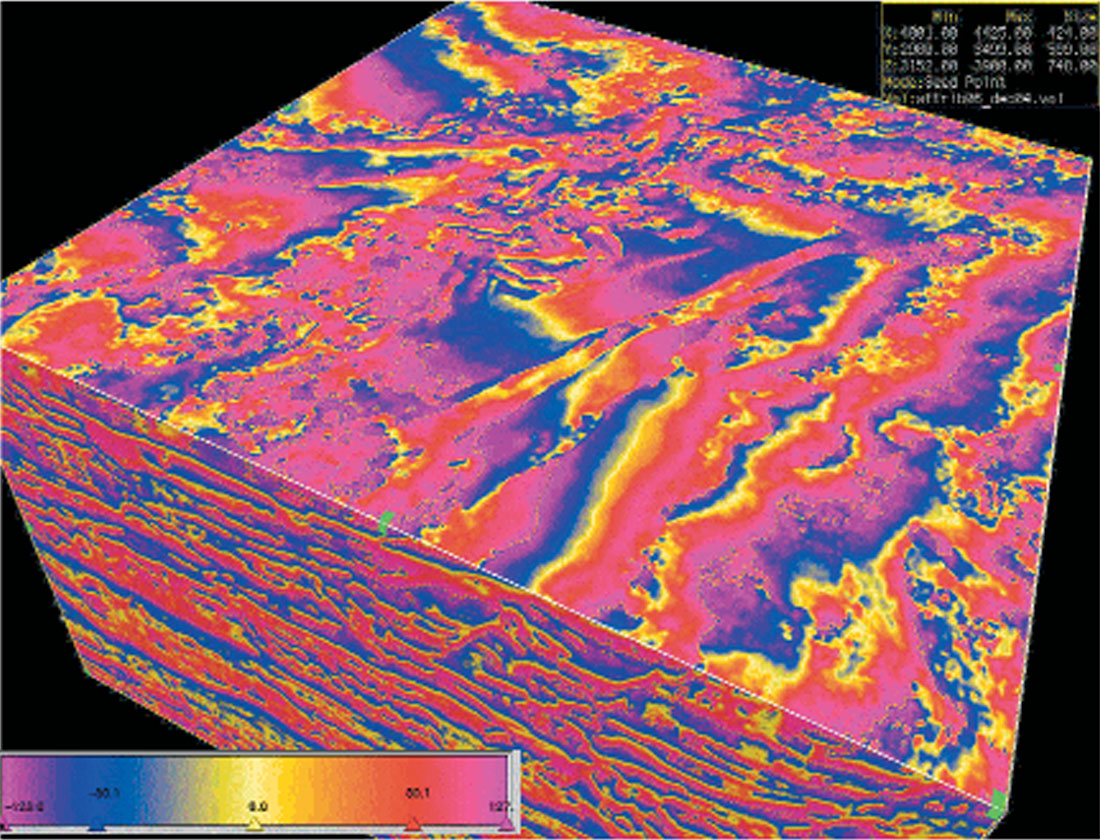Screen dimensions: 1100x840
Task: Click the .vol volume filename line
Action: (x=975, y=98)
